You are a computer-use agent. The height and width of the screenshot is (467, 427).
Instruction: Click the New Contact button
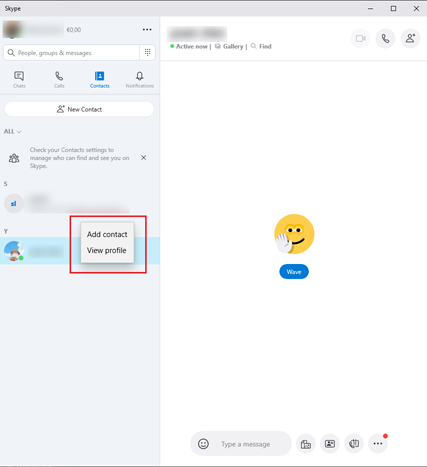79,109
